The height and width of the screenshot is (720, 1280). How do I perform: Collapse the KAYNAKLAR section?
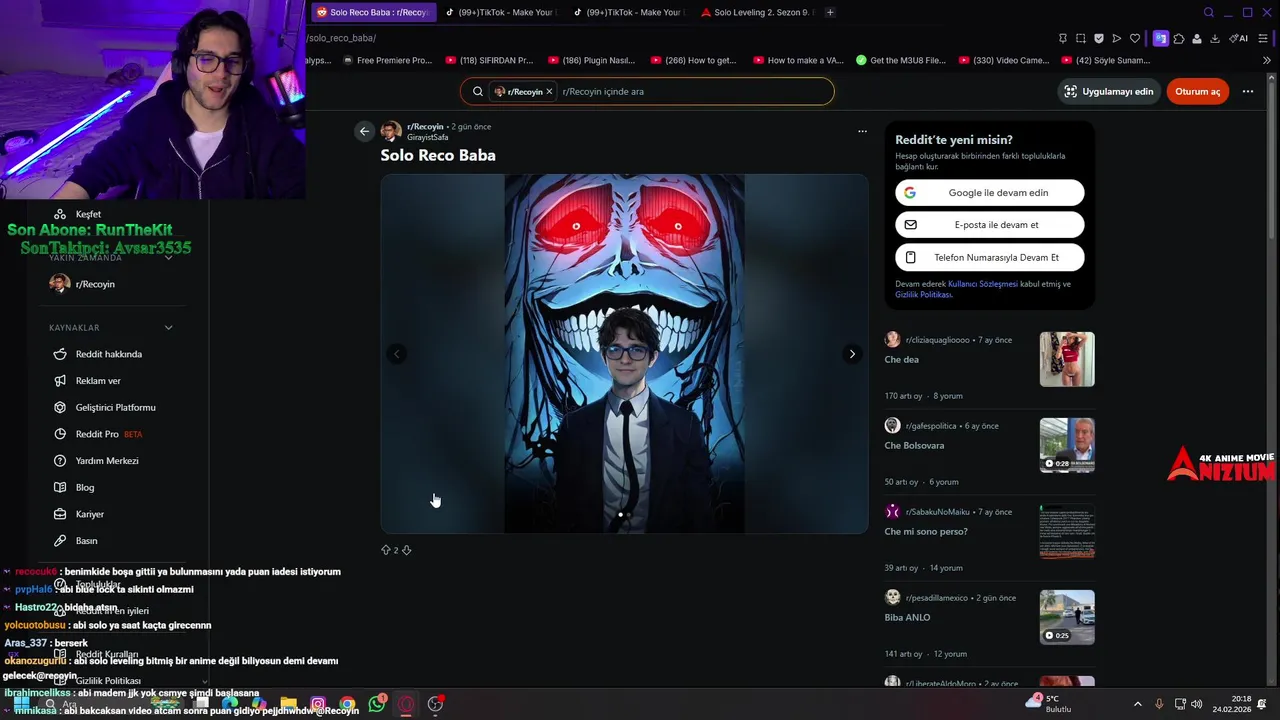coord(168,328)
